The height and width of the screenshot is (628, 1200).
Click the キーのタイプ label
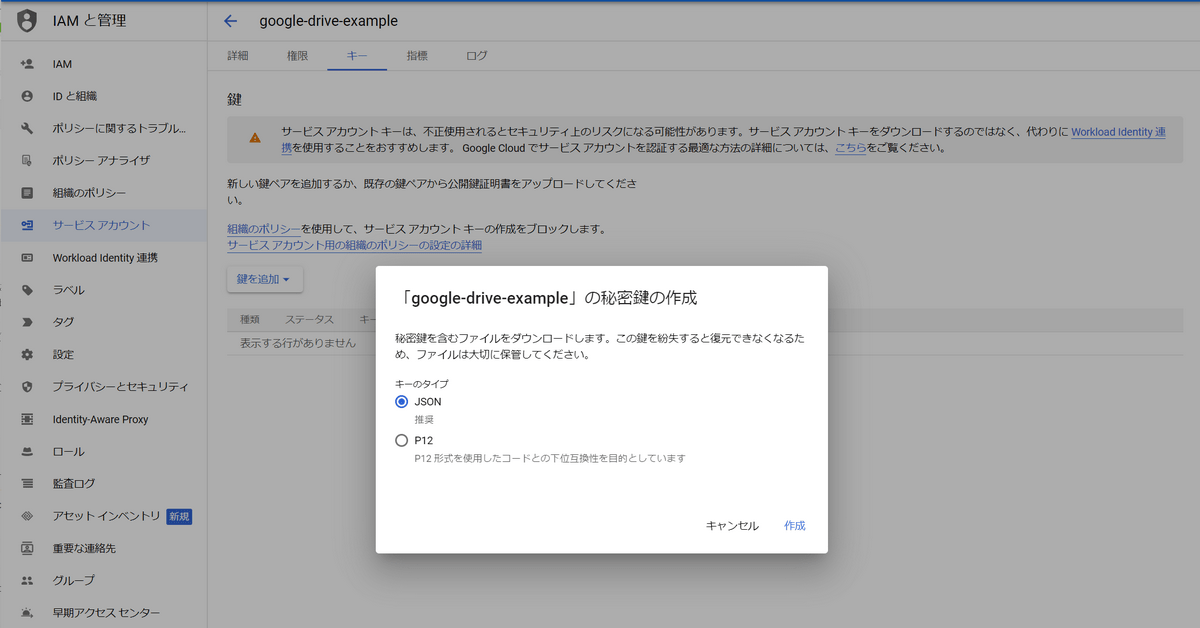point(422,384)
